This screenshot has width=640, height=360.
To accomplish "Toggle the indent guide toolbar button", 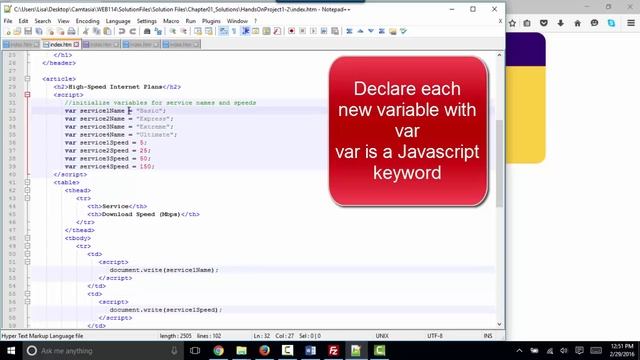I will pos(245,31).
